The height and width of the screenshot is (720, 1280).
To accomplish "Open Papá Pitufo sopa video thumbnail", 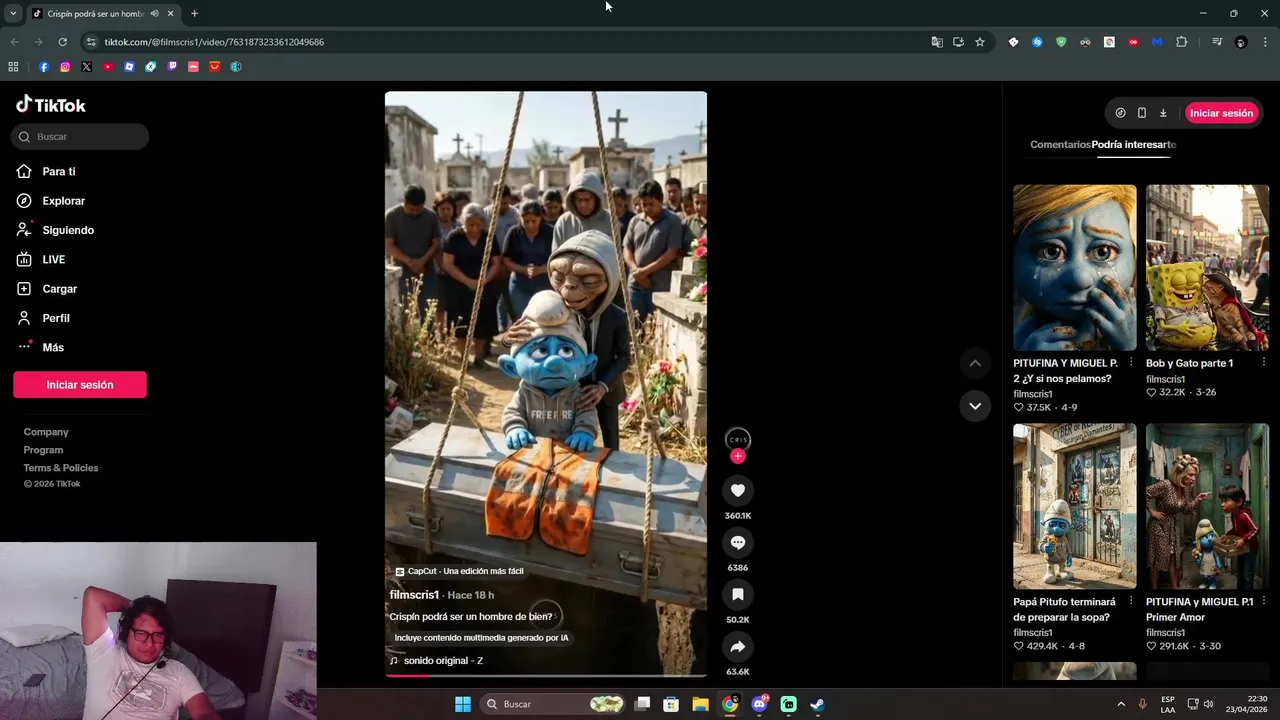I will [x=1075, y=506].
